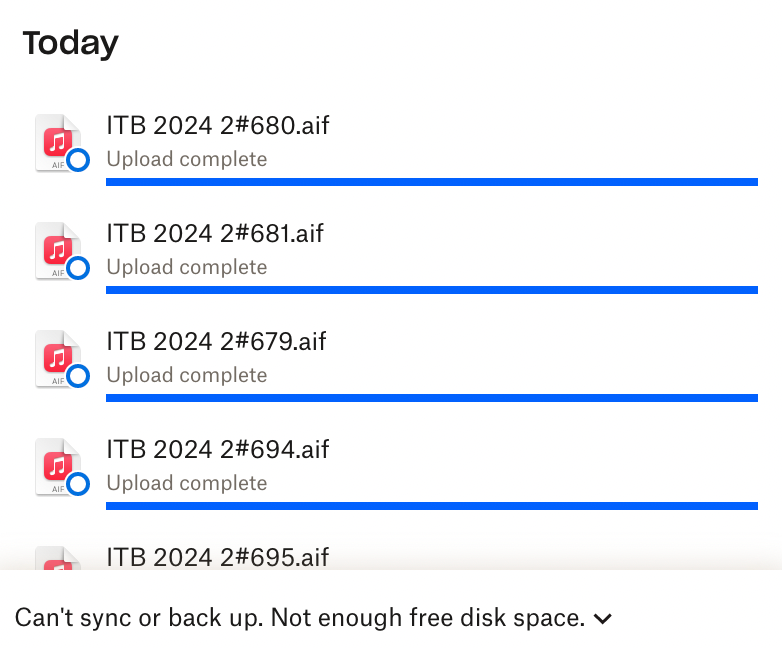Screen dimensions: 782x648
Task: Click the blue sync badge on the 2#681 file
Action: click(78, 268)
